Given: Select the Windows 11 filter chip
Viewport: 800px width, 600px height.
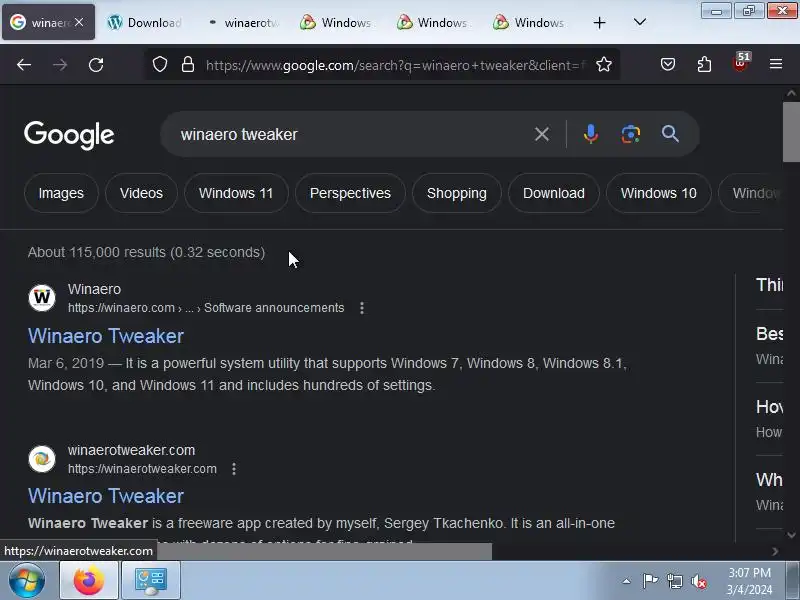Looking at the screenshot, I should coord(236,193).
